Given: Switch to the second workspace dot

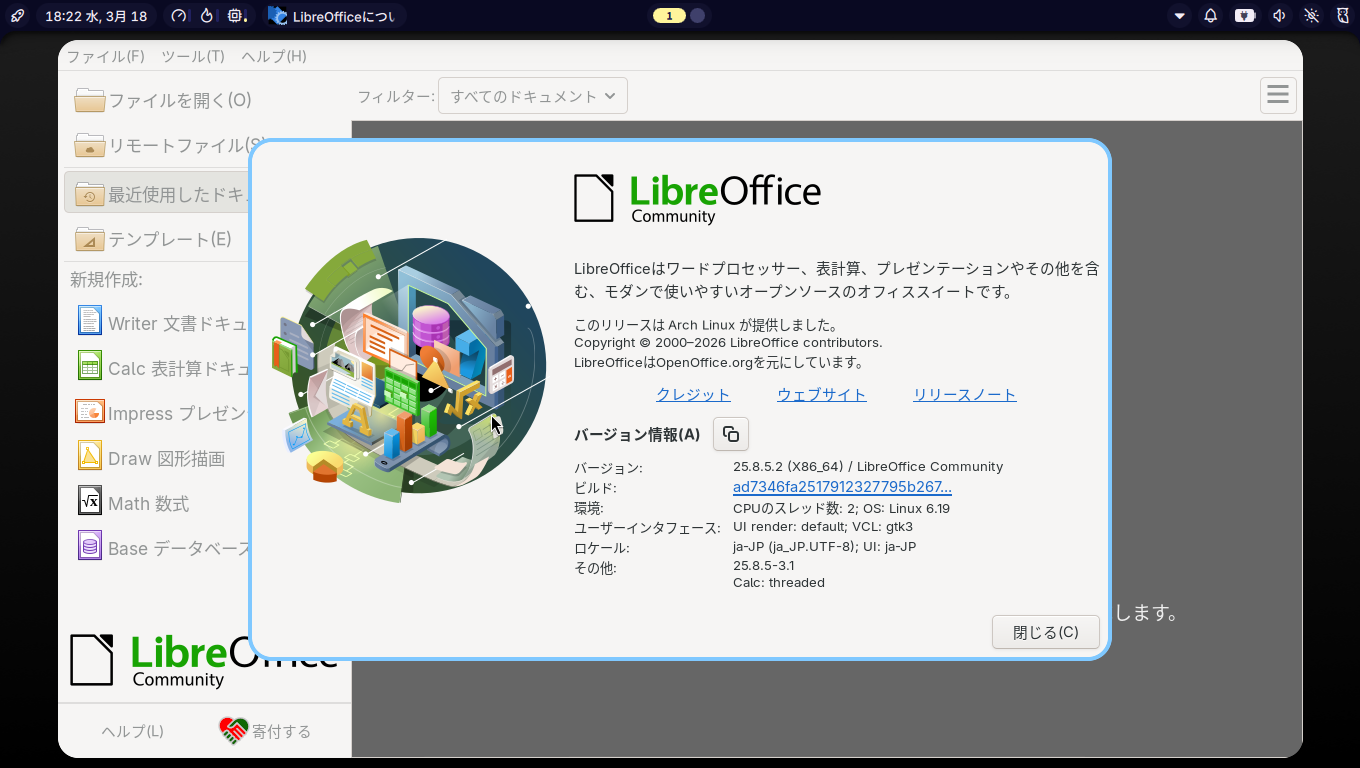Looking at the screenshot, I should pyautogui.click(x=698, y=15).
